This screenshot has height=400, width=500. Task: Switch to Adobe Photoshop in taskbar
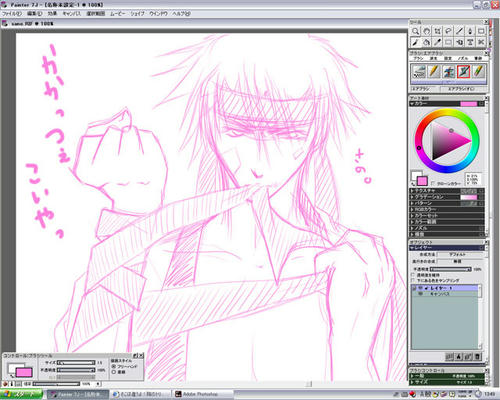pos(202,394)
